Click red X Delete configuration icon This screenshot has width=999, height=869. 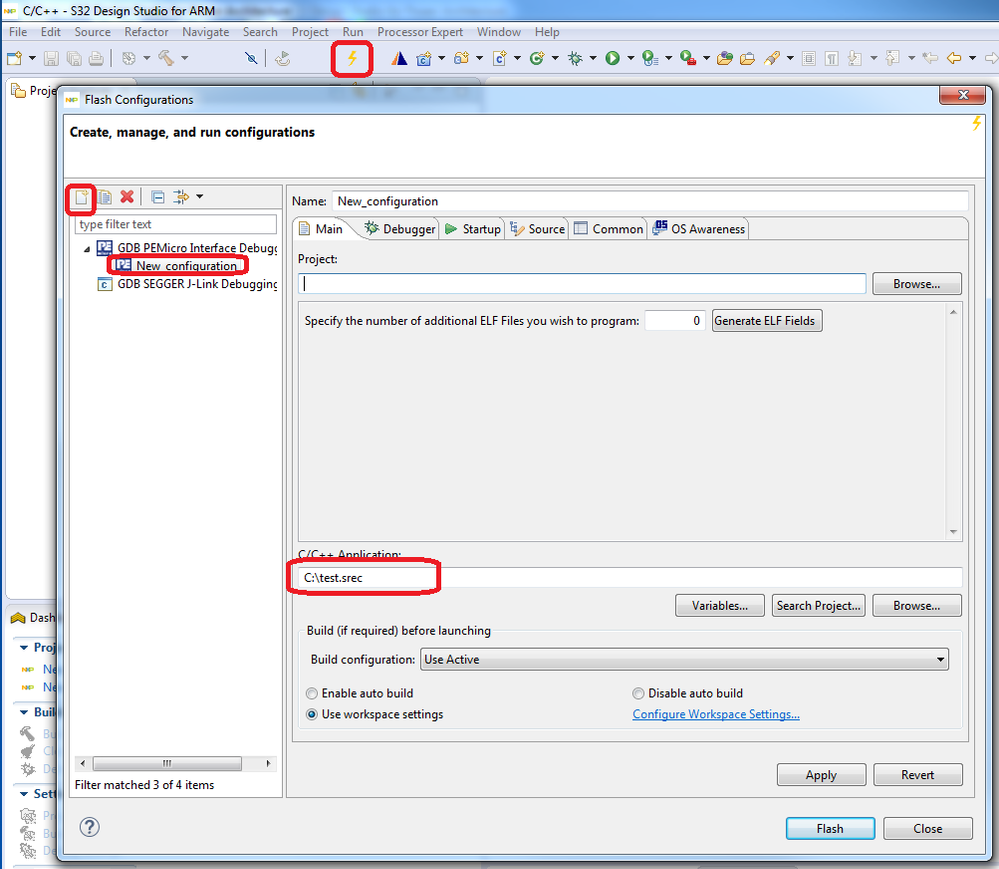pyautogui.click(x=127, y=197)
